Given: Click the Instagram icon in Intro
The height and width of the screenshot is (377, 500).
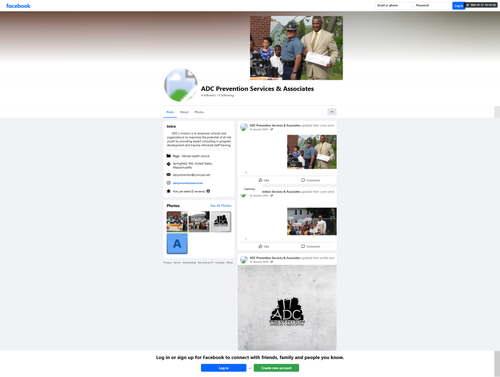Looking at the screenshot, I should pyautogui.click(x=169, y=183).
